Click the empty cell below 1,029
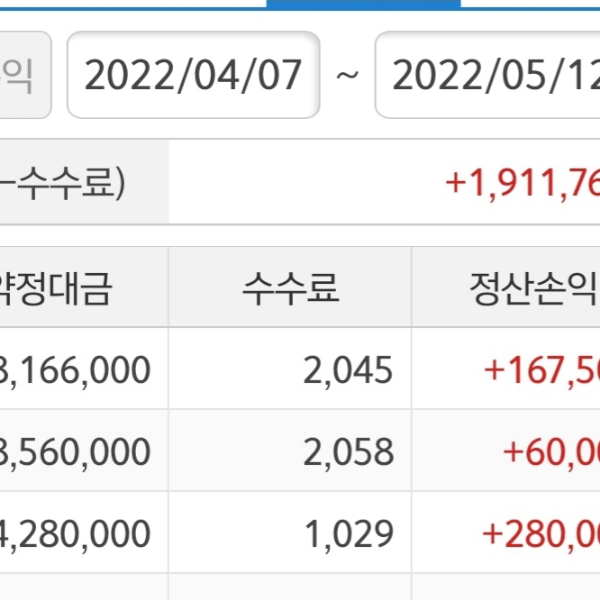 click(x=290, y=588)
